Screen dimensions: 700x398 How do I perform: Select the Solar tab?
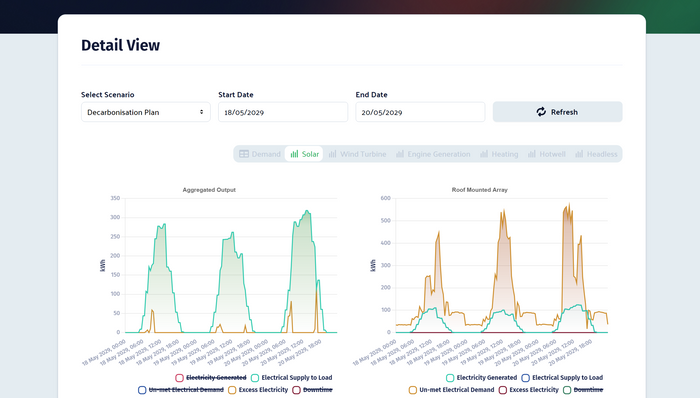click(304, 154)
